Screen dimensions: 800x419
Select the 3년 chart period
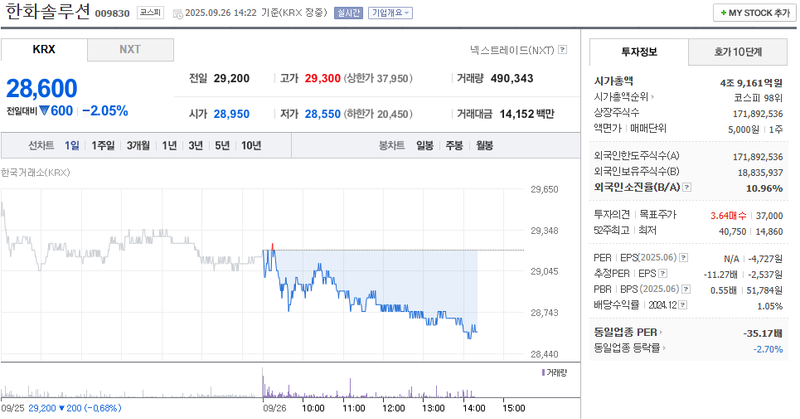[196, 145]
